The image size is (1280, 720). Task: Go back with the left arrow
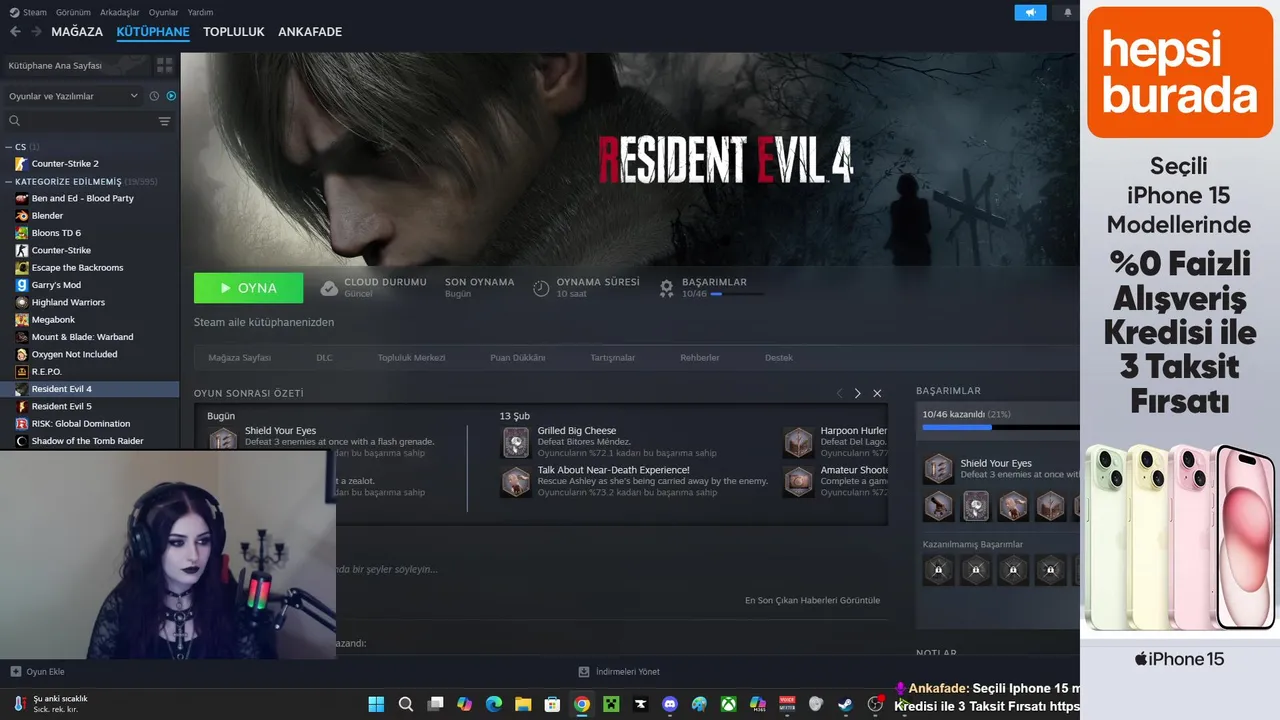tap(15, 32)
